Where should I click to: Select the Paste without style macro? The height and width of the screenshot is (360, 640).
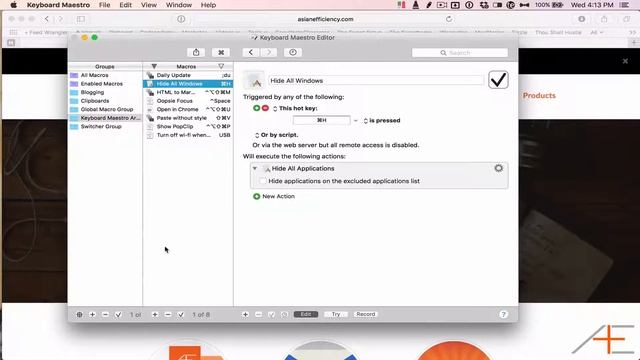click(x=188, y=118)
